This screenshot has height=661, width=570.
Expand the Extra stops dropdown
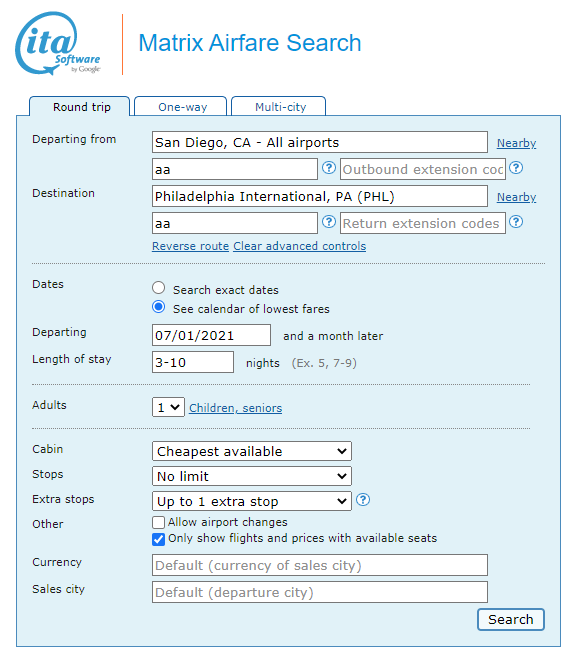tap(252, 501)
